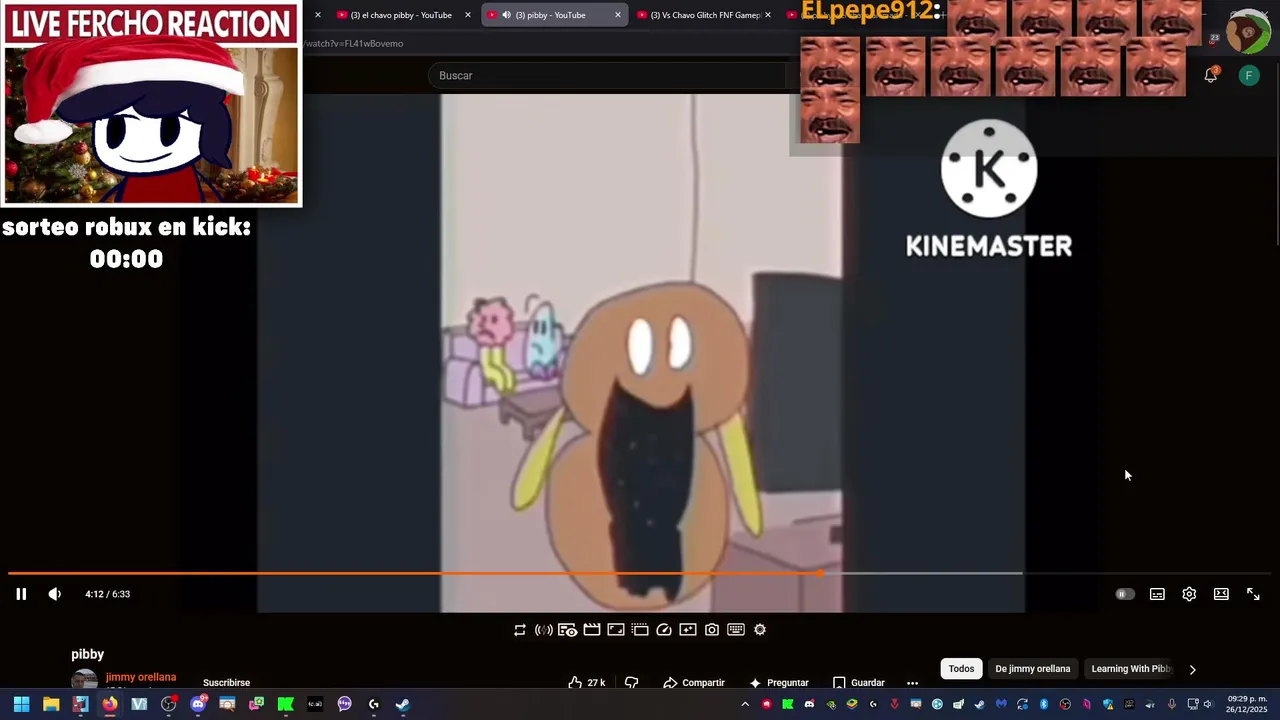This screenshot has height=720, width=1280.
Task: Close the el chavo pibby tab
Action: point(467,15)
